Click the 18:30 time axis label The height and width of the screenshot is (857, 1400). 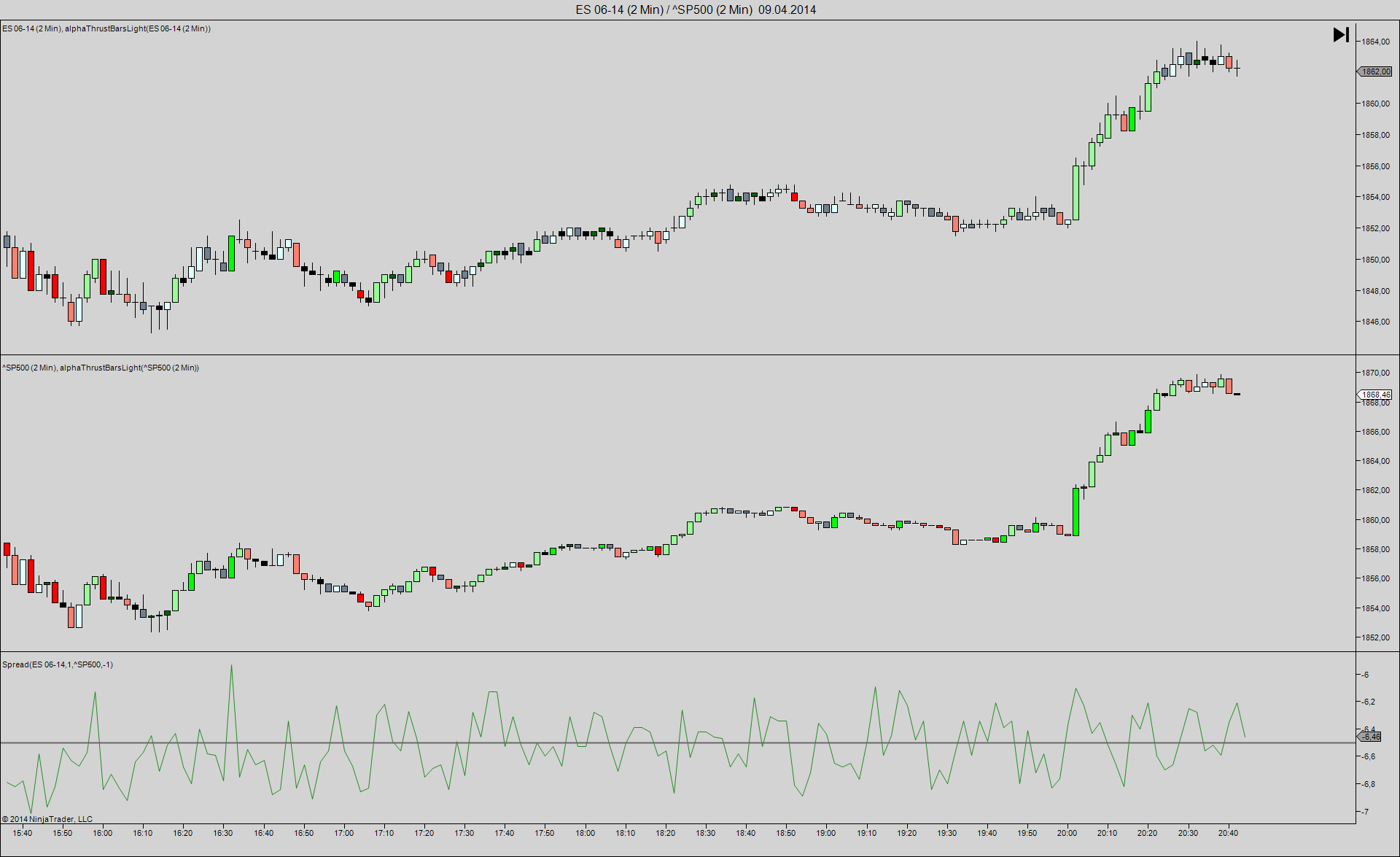[x=706, y=833]
